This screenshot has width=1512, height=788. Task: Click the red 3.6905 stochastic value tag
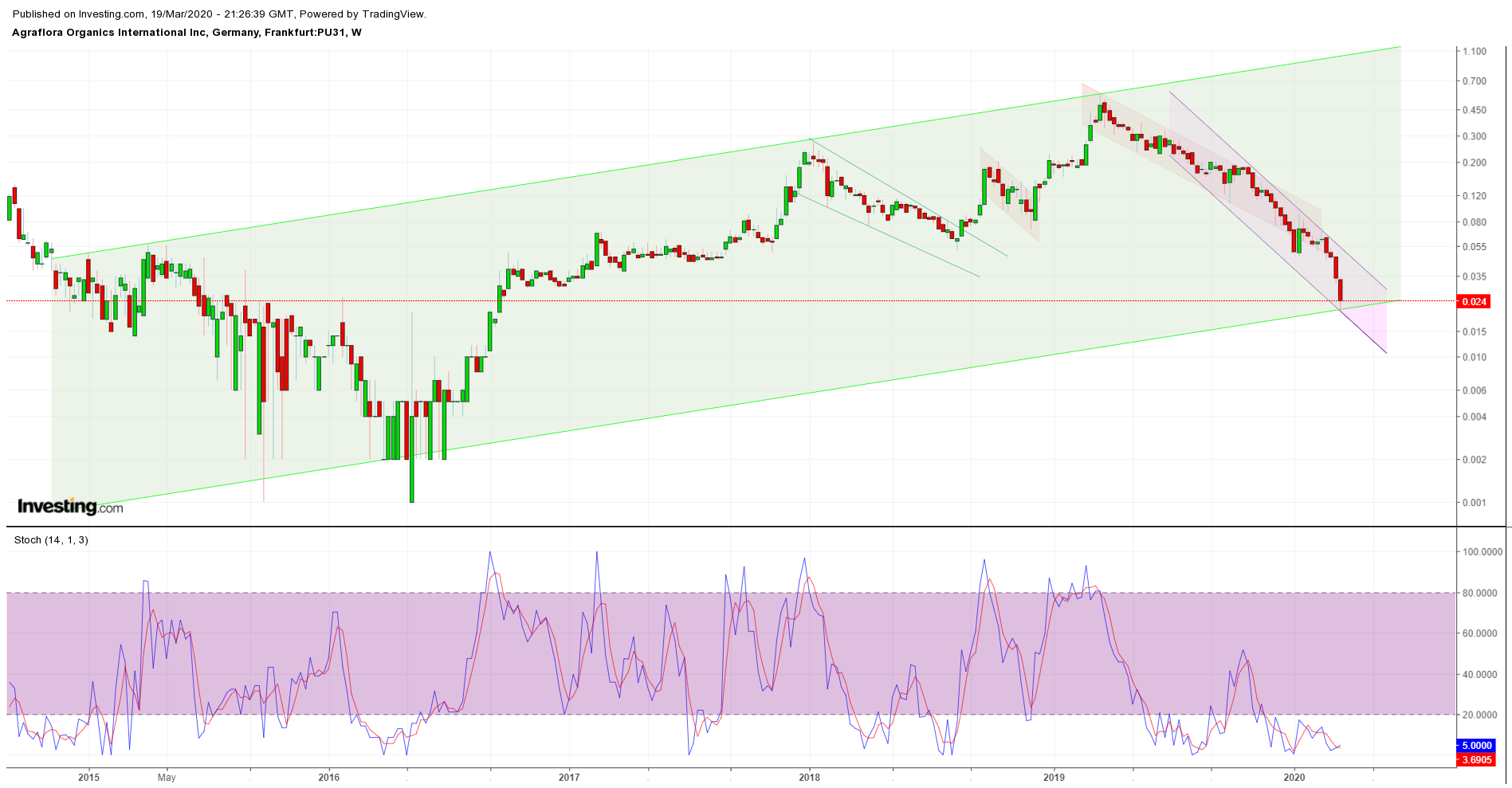tap(1475, 760)
